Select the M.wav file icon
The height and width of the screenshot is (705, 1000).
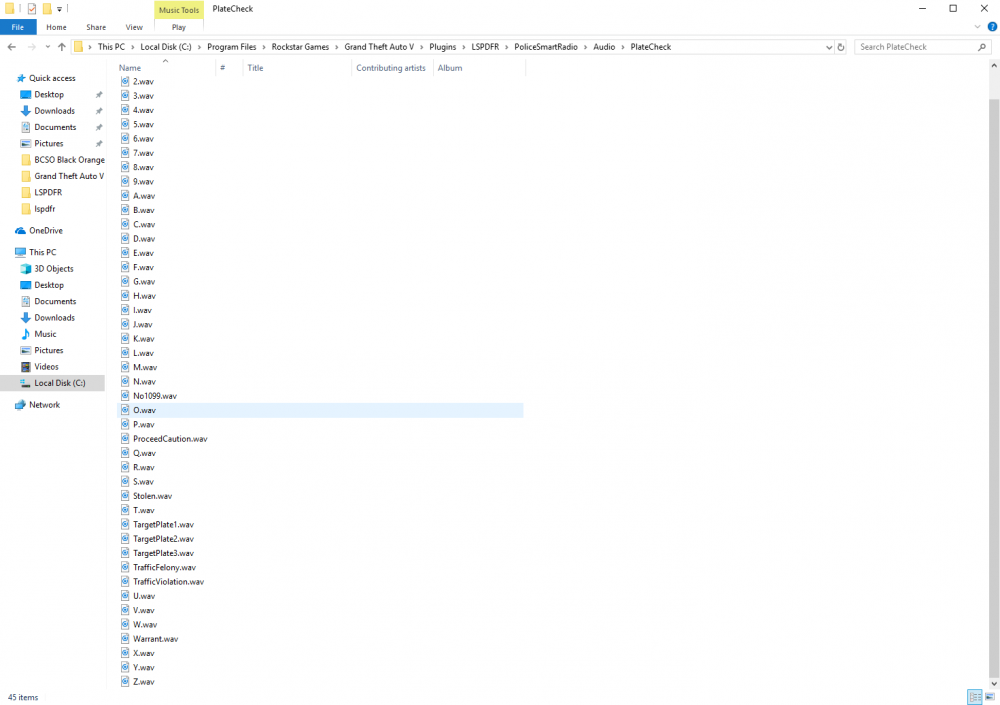pyautogui.click(x=125, y=367)
